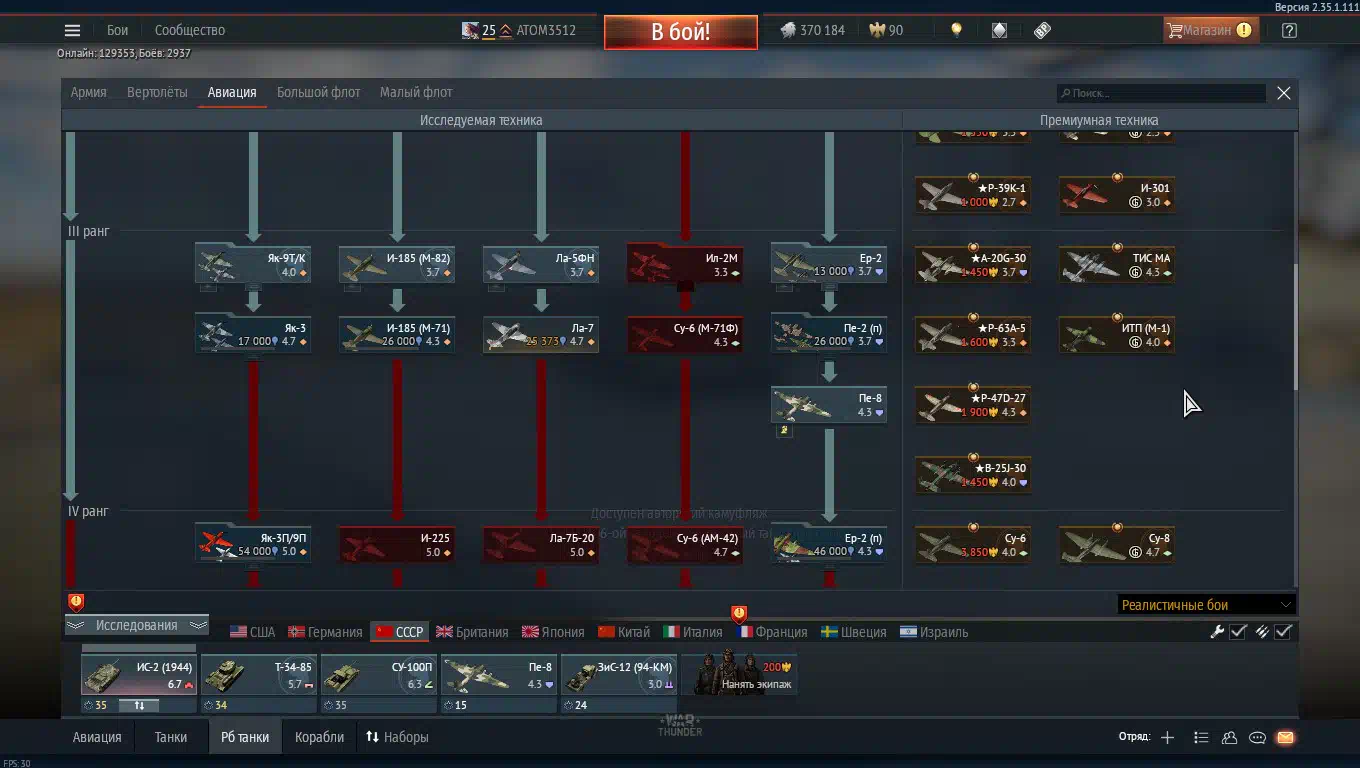This screenshot has height=768, width=1360.
Task: Close the research tree window
Action: coord(1284,93)
